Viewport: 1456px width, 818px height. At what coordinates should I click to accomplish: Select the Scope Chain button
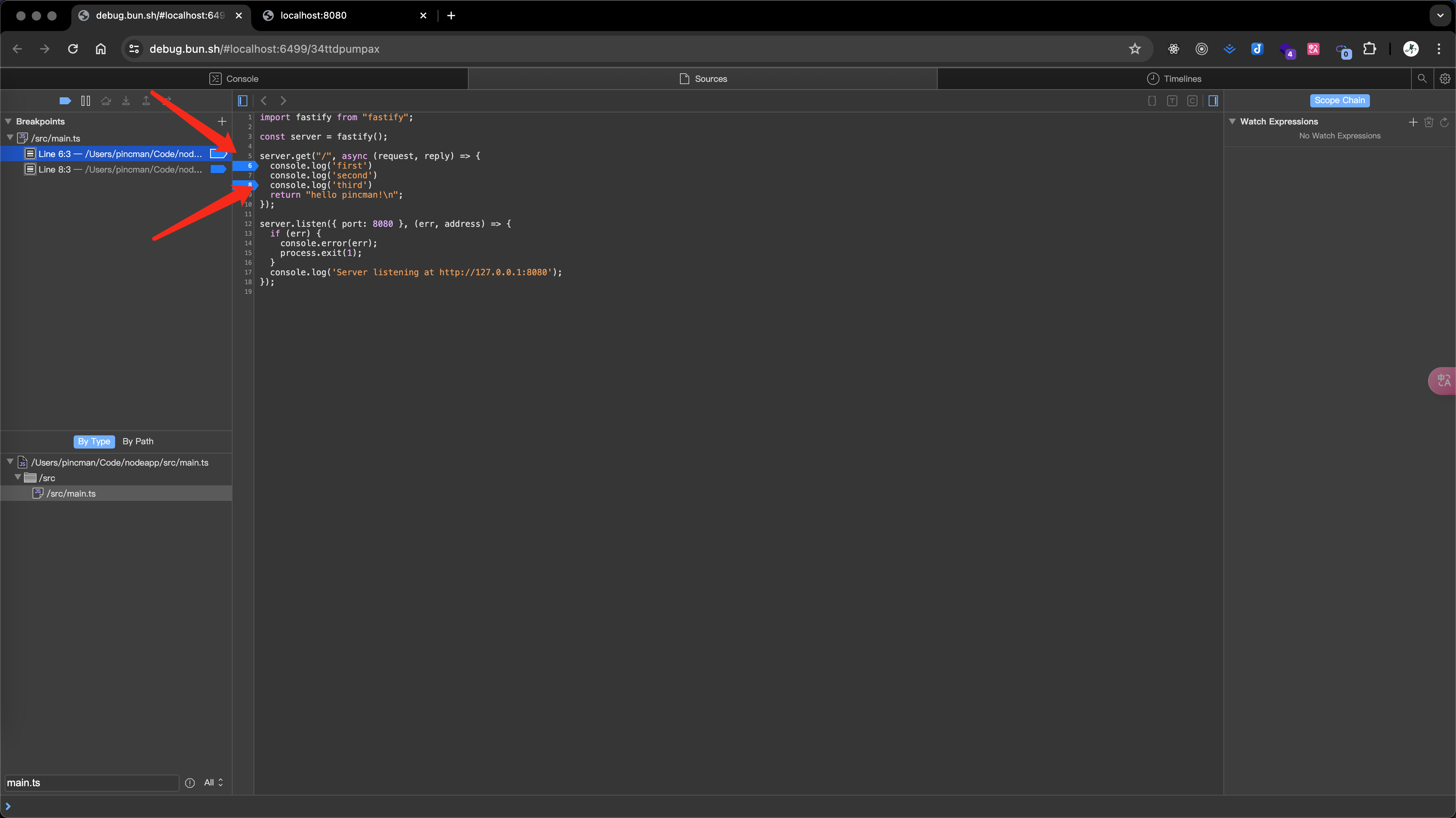coord(1340,100)
